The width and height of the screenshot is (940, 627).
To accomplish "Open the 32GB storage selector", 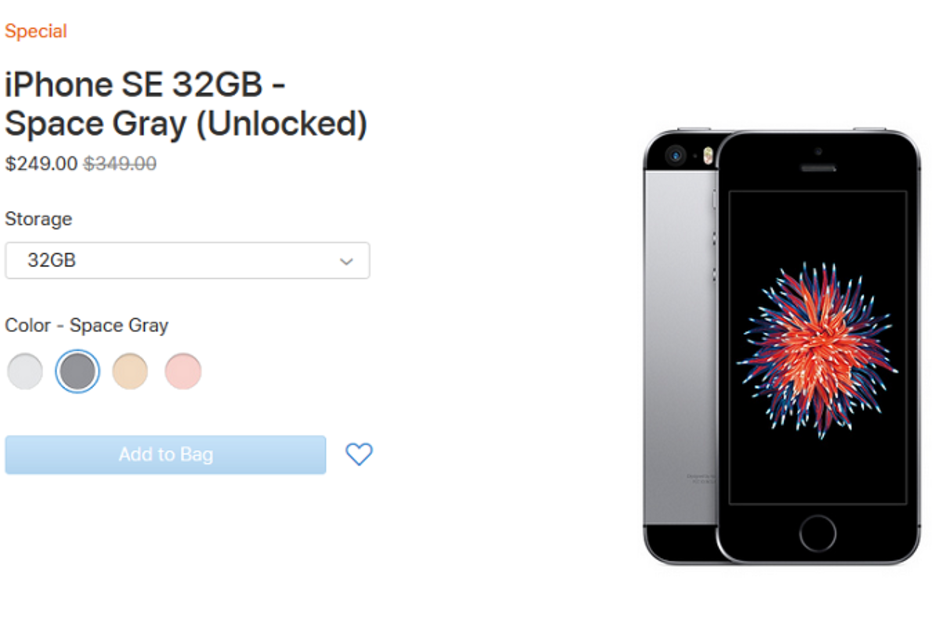I will 186,261.
